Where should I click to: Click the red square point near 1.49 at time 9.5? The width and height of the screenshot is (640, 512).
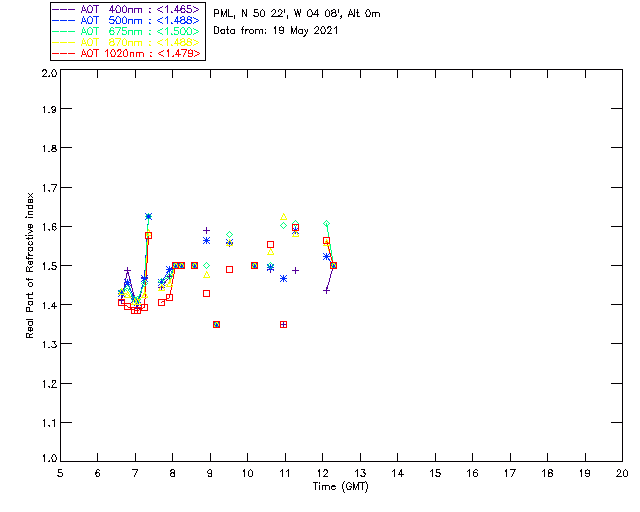(x=229, y=269)
